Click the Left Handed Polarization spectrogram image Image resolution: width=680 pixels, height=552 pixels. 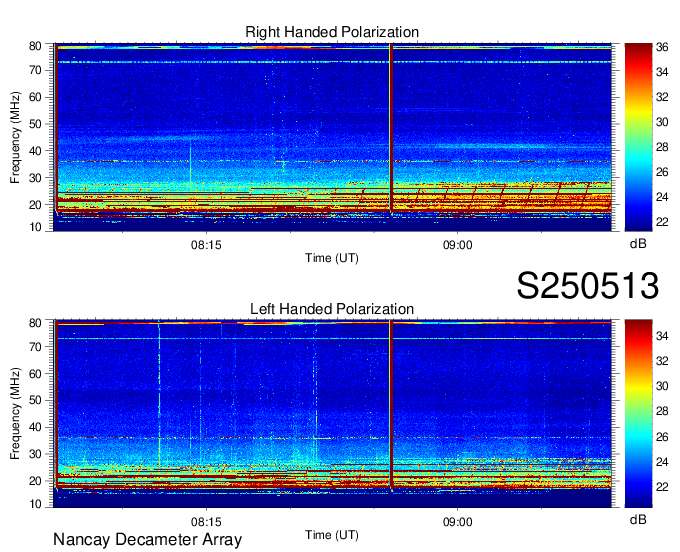tap(332, 414)
